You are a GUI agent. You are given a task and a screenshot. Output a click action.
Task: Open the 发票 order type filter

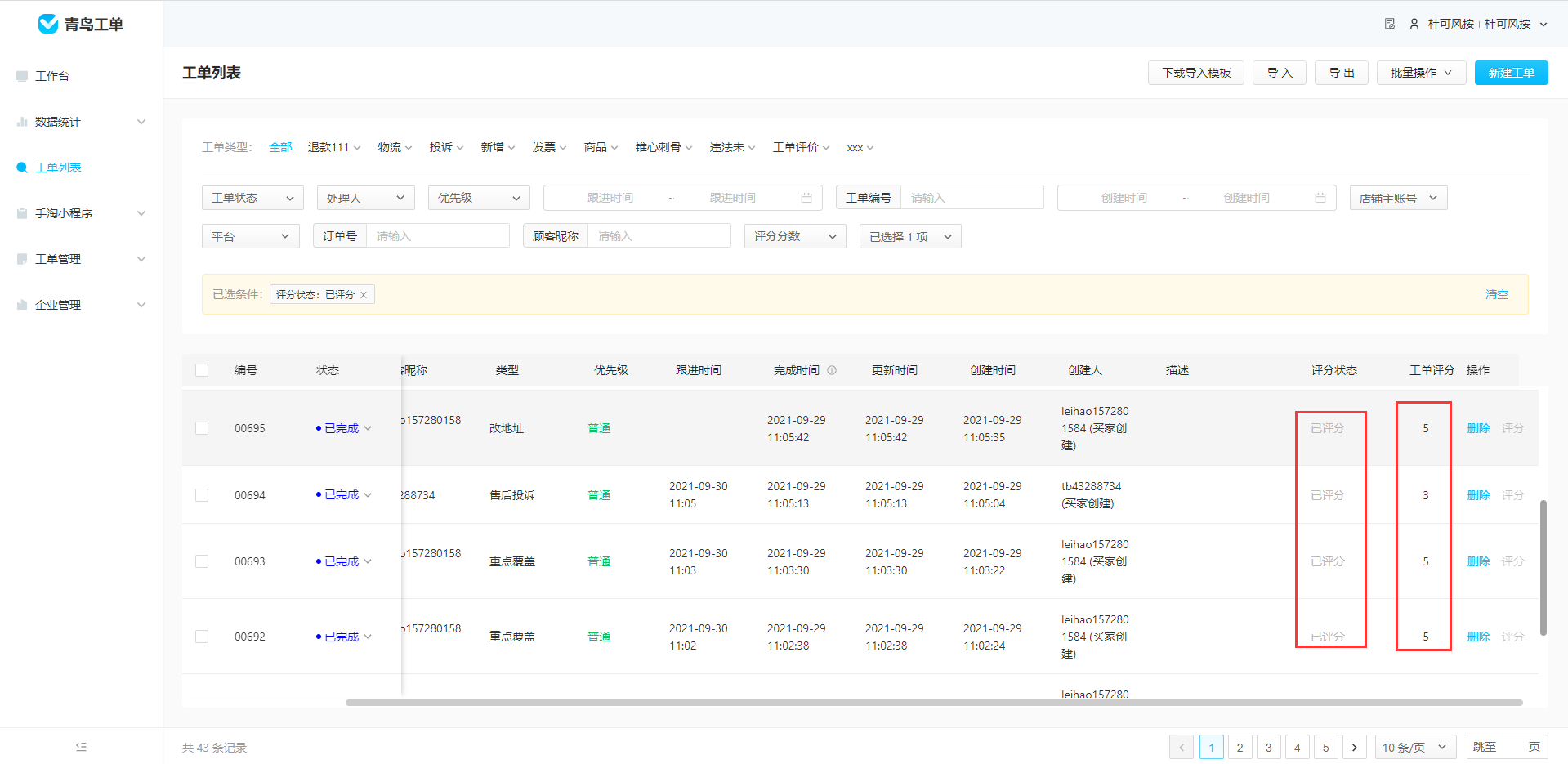tap(550, 147)
